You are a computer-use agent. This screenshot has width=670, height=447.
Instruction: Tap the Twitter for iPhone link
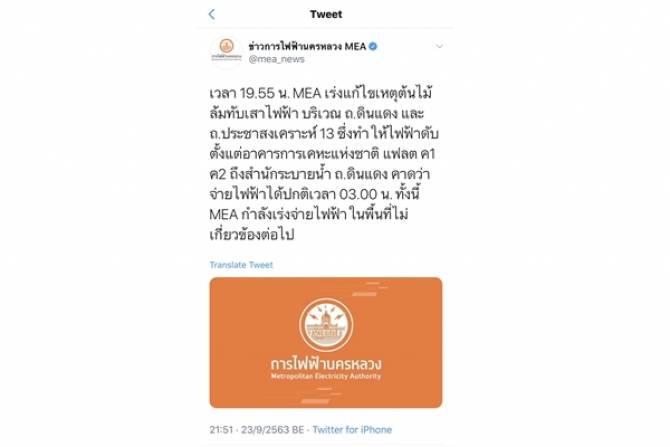pyautogui.click(x=352, y=429)
